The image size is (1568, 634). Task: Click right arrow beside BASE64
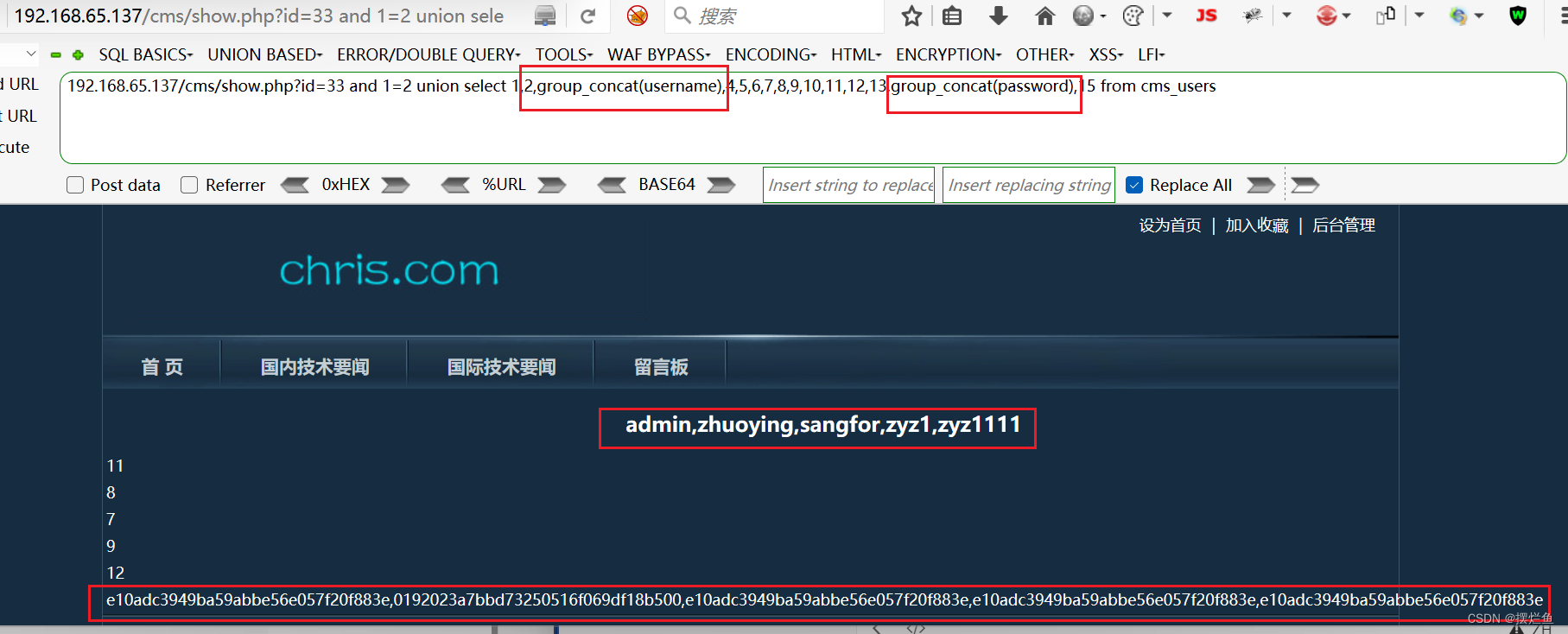721,185
